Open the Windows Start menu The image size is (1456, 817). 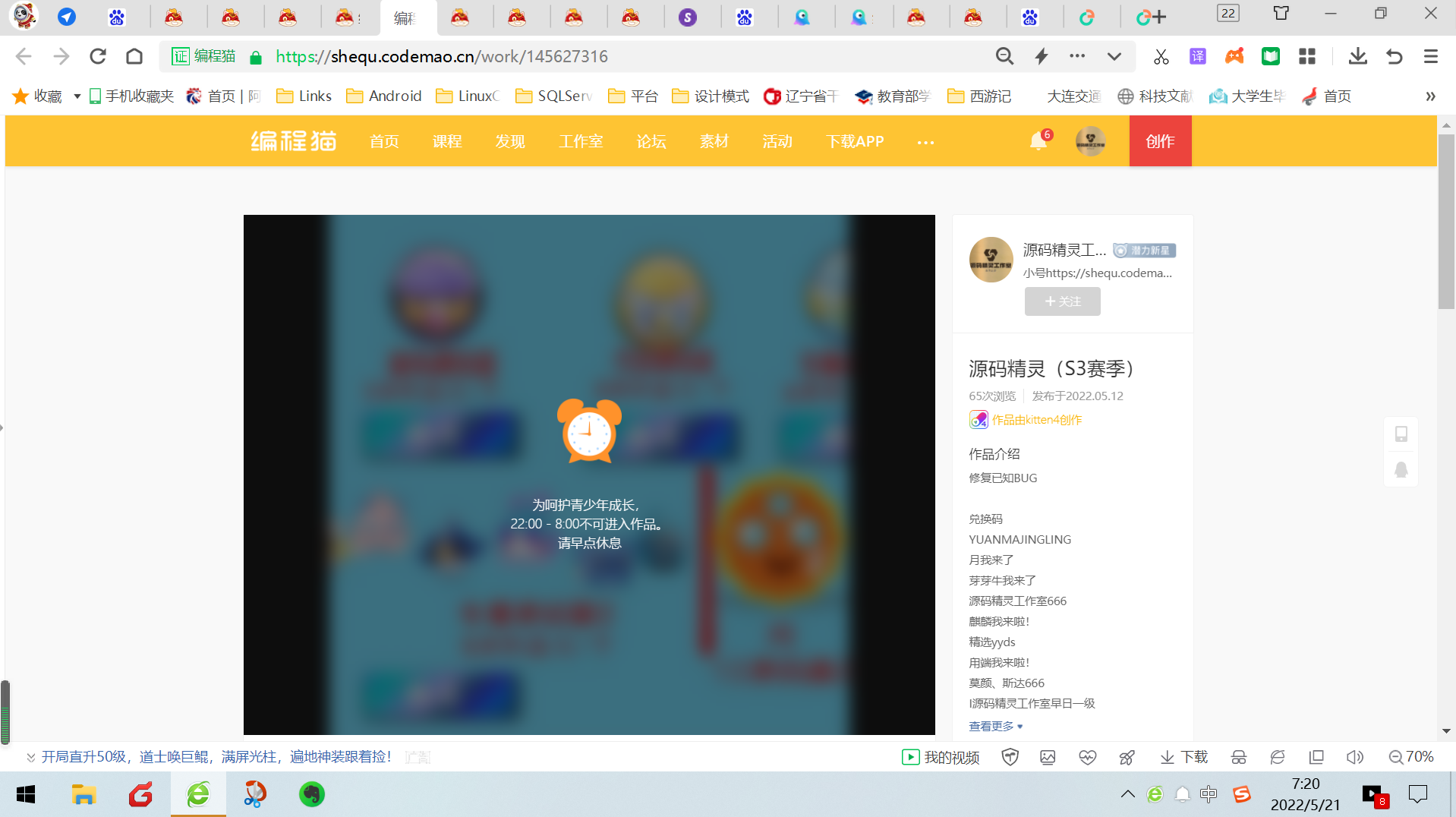[x=26, y=795]
